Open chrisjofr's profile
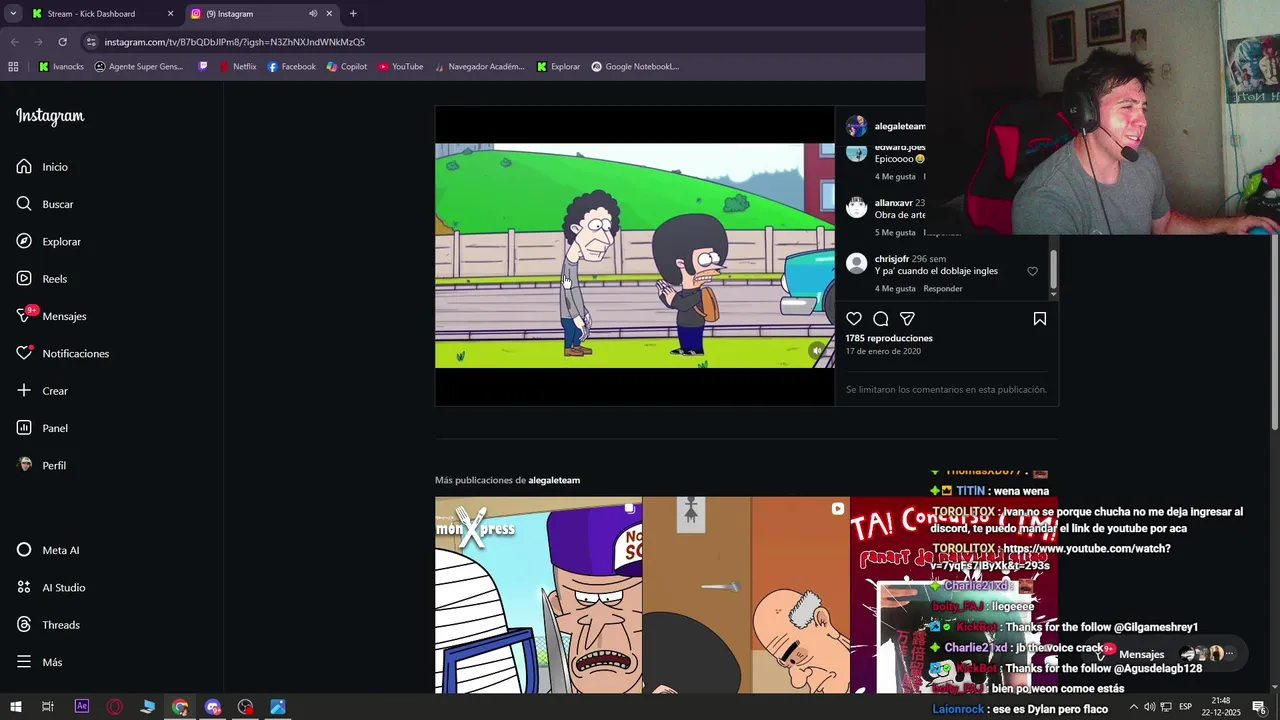Screen dimensions: 1280x720 (x=892, y=259)
